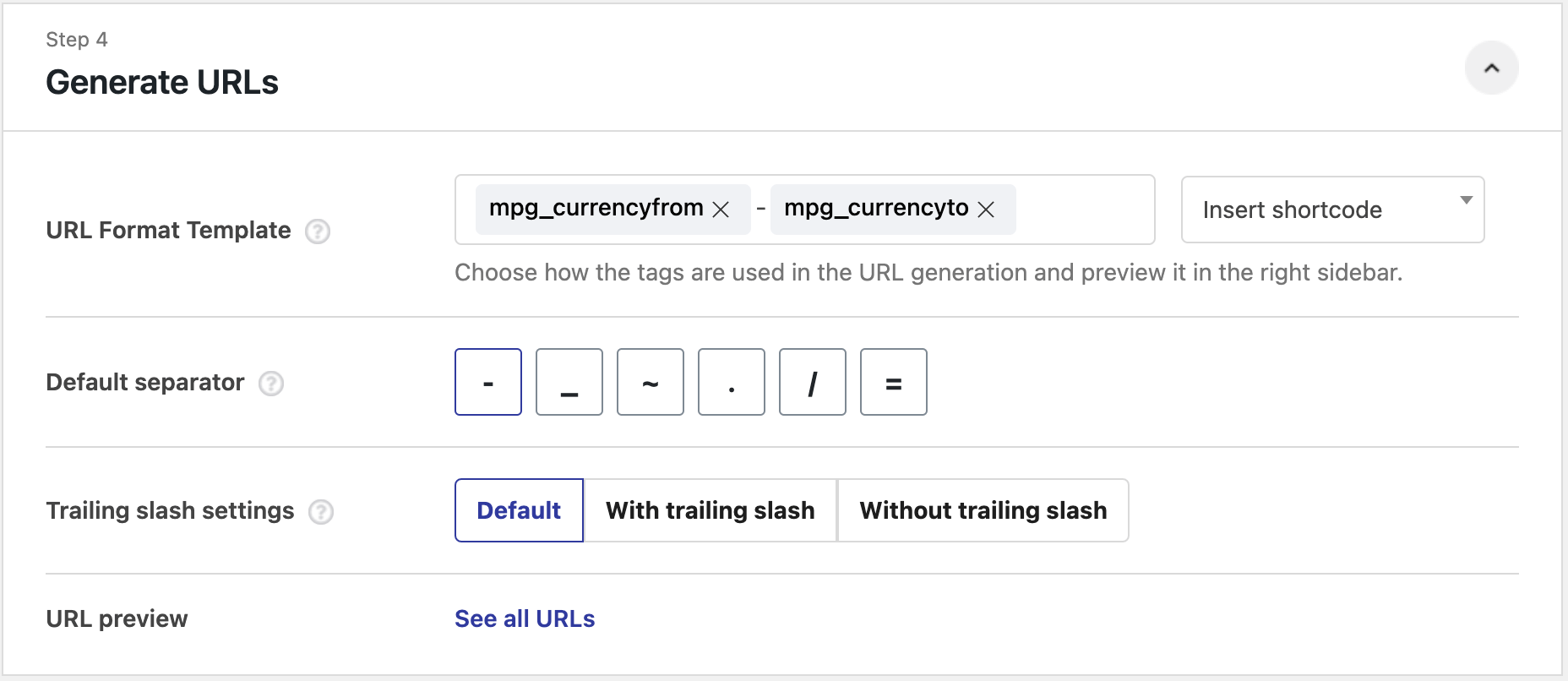1568x681 pixels.
Task: Choose the forward slash separator
Action: tap(813, 382)
